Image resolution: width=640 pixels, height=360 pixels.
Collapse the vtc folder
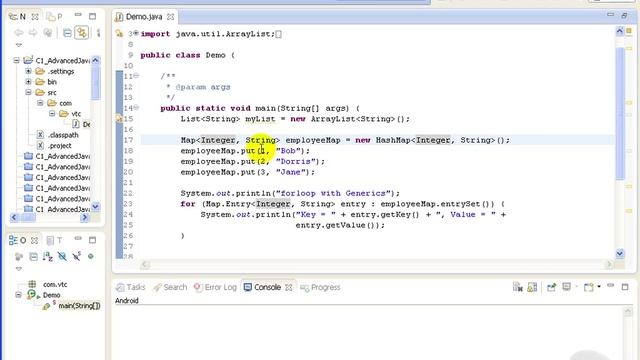pos(52,113)
